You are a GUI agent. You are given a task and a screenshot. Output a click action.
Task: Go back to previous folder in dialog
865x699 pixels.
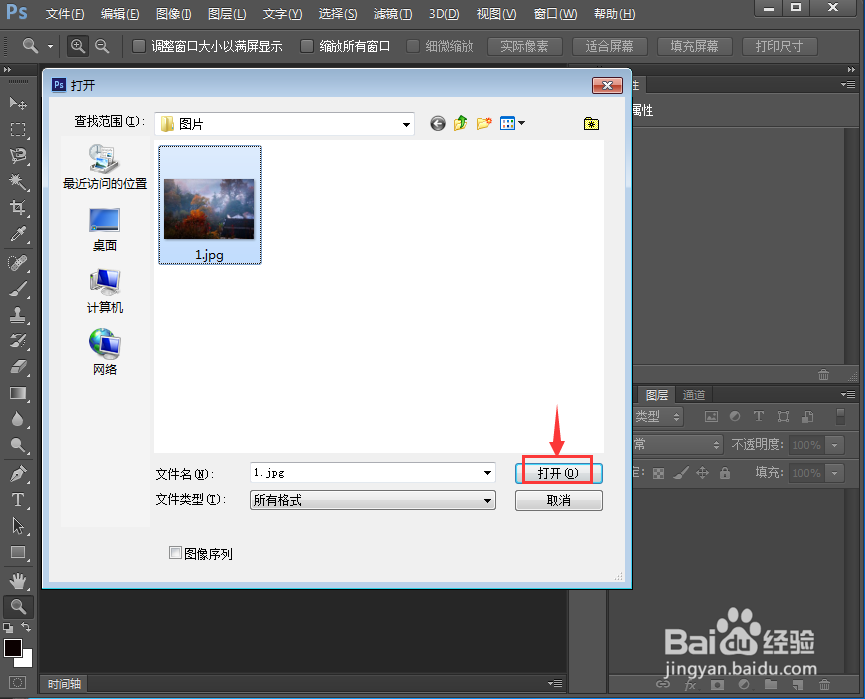click(437, 124)
